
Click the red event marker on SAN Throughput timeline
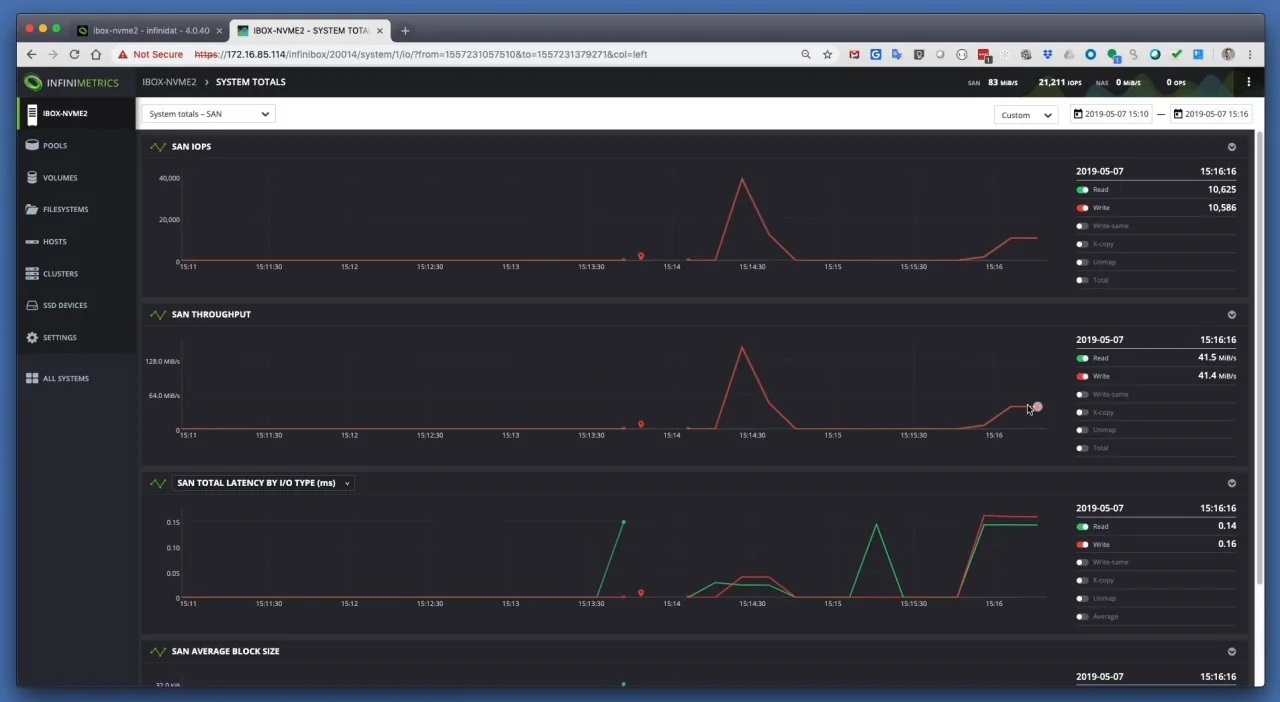pyautogui.click(x=641, y=424)
